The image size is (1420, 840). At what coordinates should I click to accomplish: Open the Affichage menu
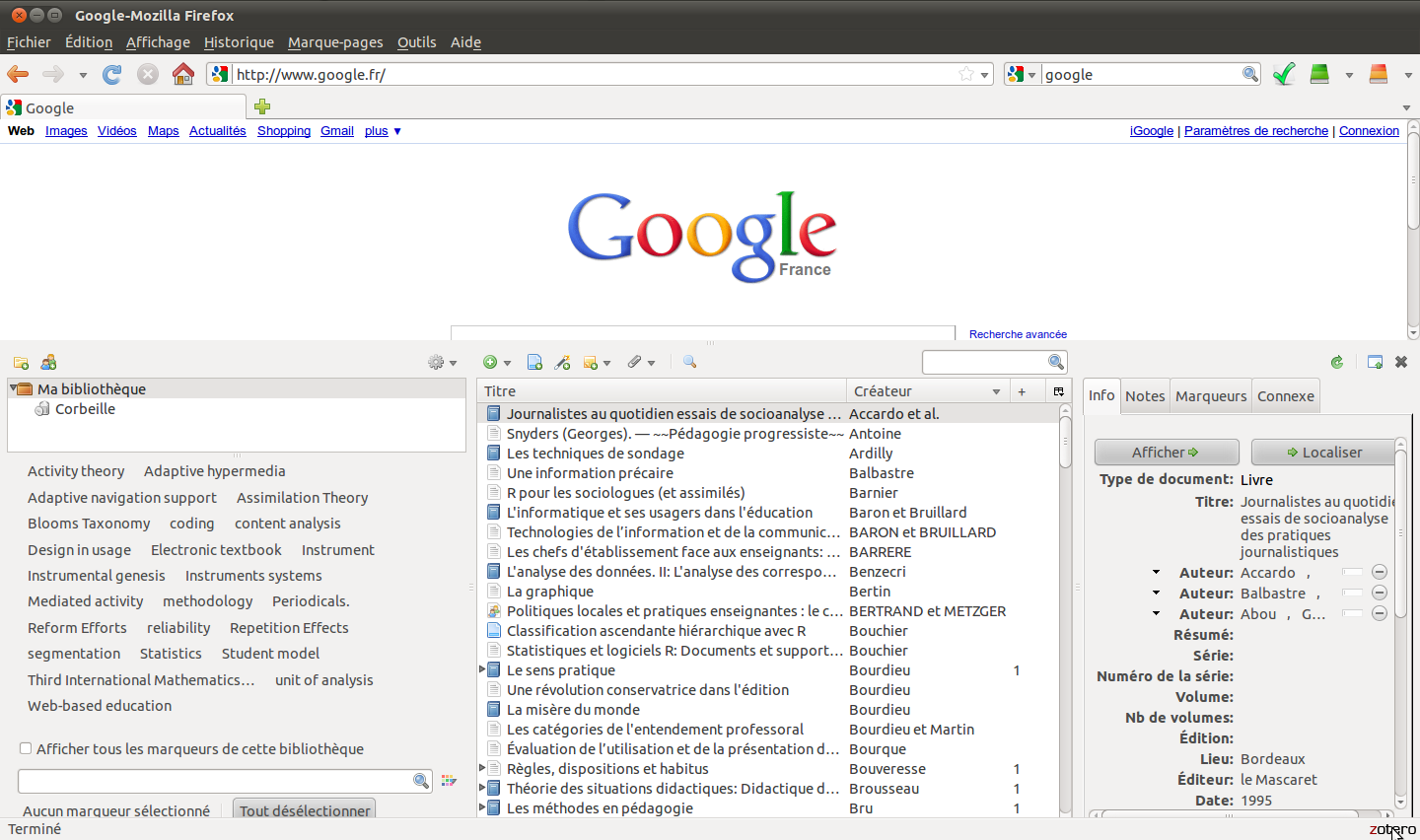(158, 42)
